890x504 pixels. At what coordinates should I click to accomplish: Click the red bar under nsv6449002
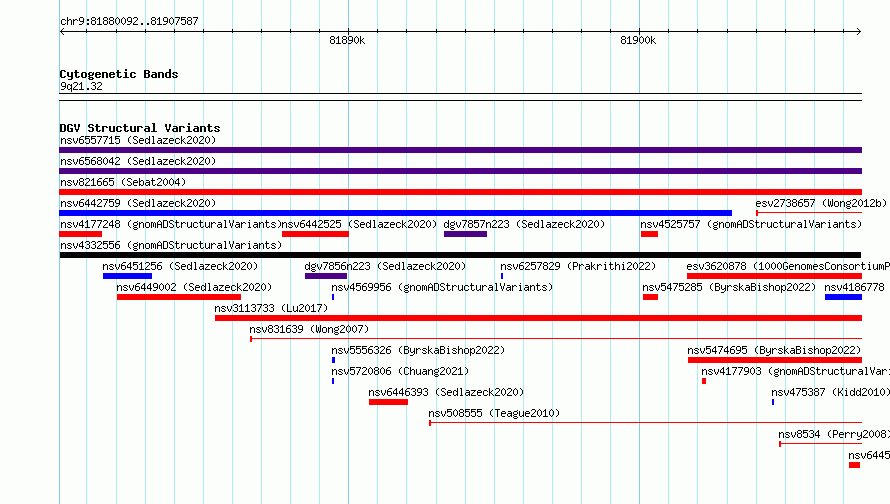[179, 297]
